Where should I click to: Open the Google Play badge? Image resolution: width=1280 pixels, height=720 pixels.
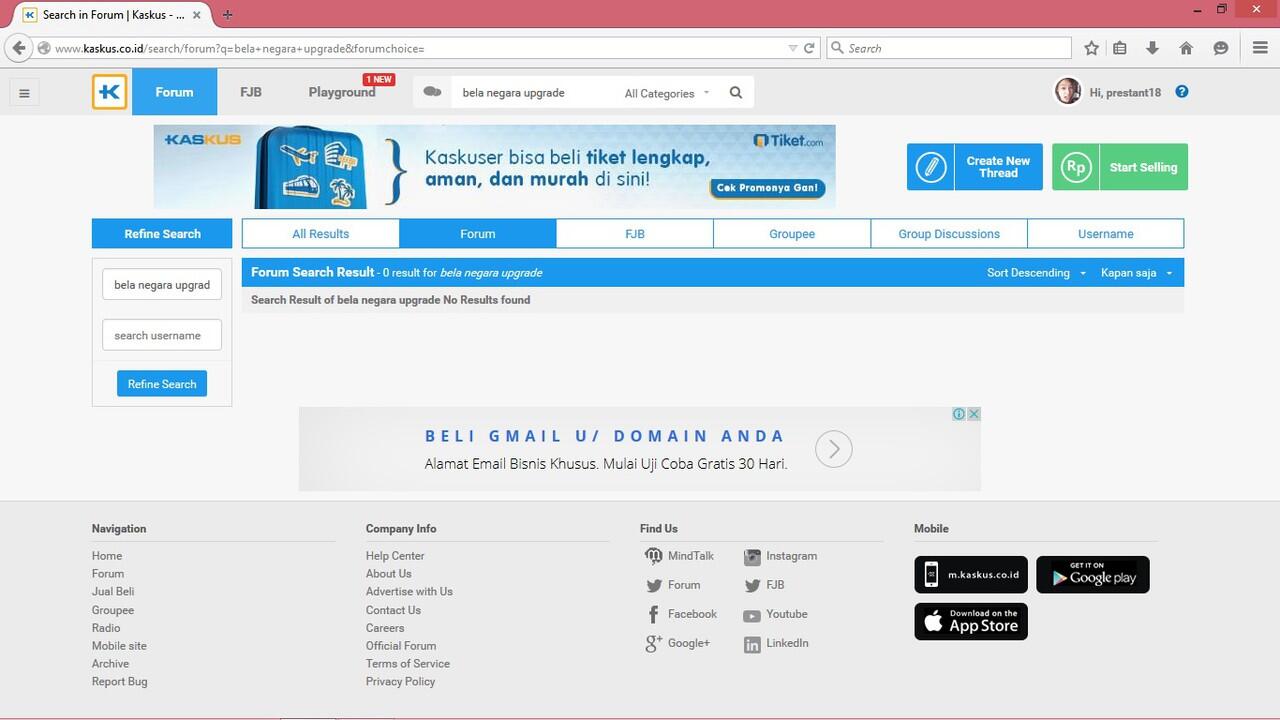tap(1093, 575)
